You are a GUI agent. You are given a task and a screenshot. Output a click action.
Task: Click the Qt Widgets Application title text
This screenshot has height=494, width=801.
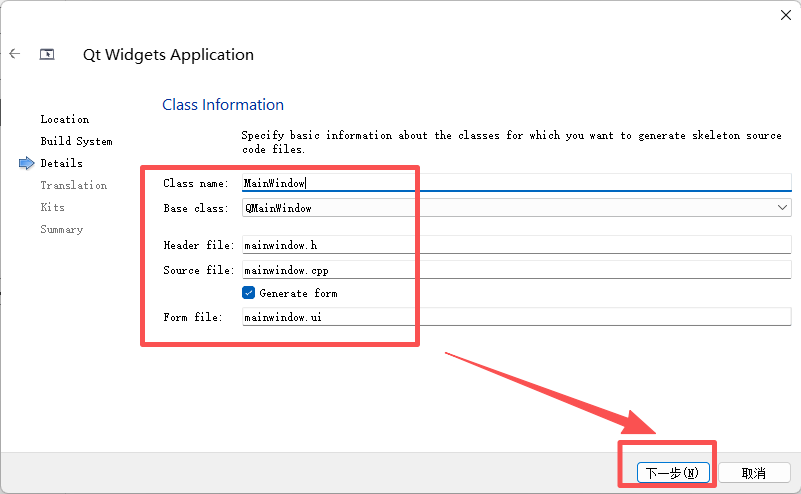pos(168,55)
